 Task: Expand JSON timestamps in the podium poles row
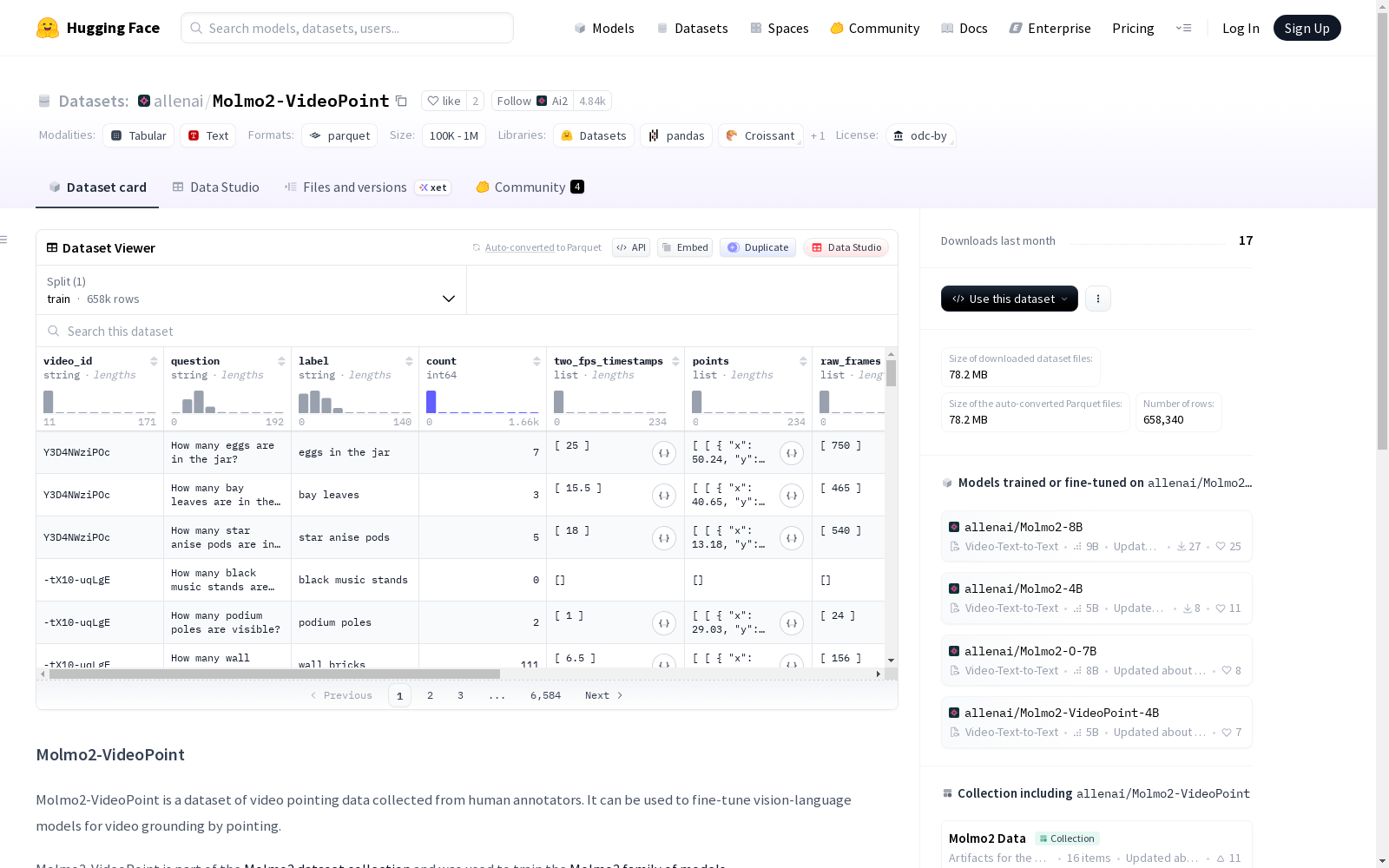(664, 622)
